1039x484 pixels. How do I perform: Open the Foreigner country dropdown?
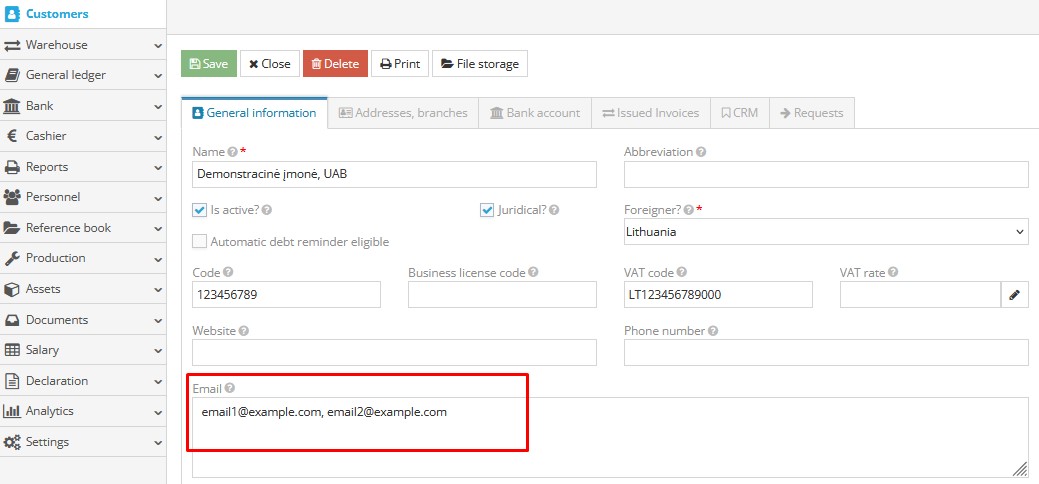(825, 231)
